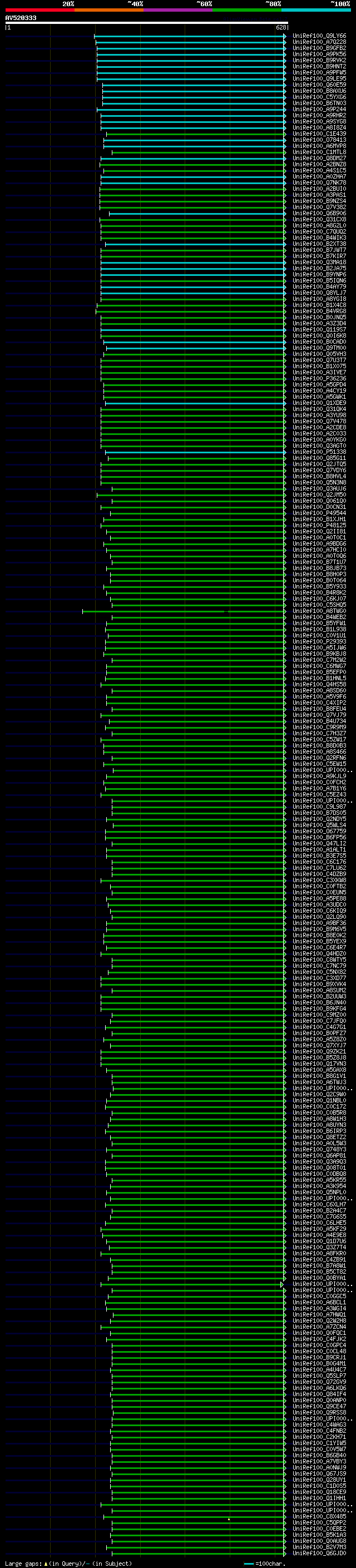Open hit UniRef100_A7Q228
356x1568 pixels.
click(319, 42)
